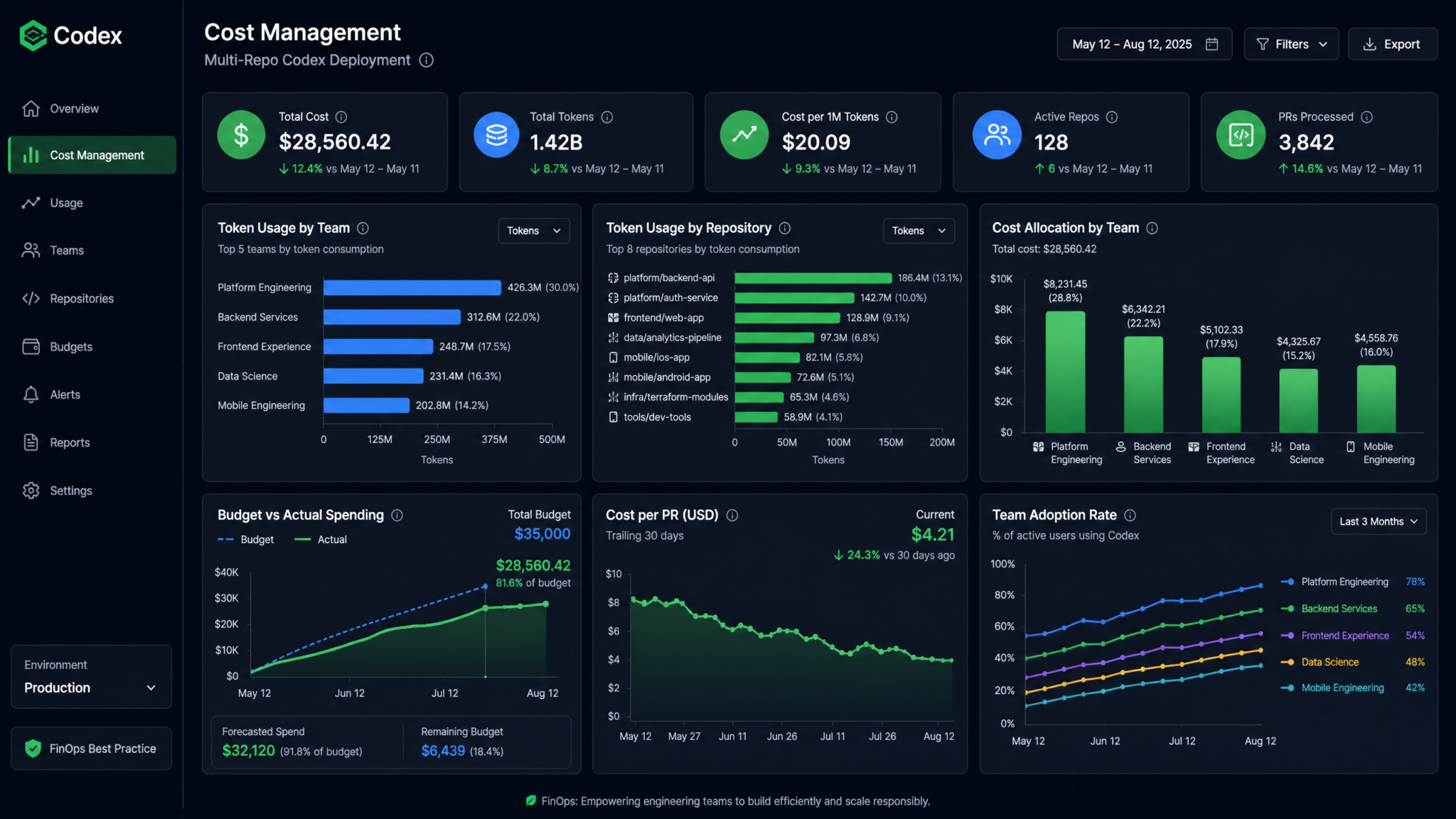Show info for Total Tokens
The width and height of the screenshot is (1456, 819).
607,117
